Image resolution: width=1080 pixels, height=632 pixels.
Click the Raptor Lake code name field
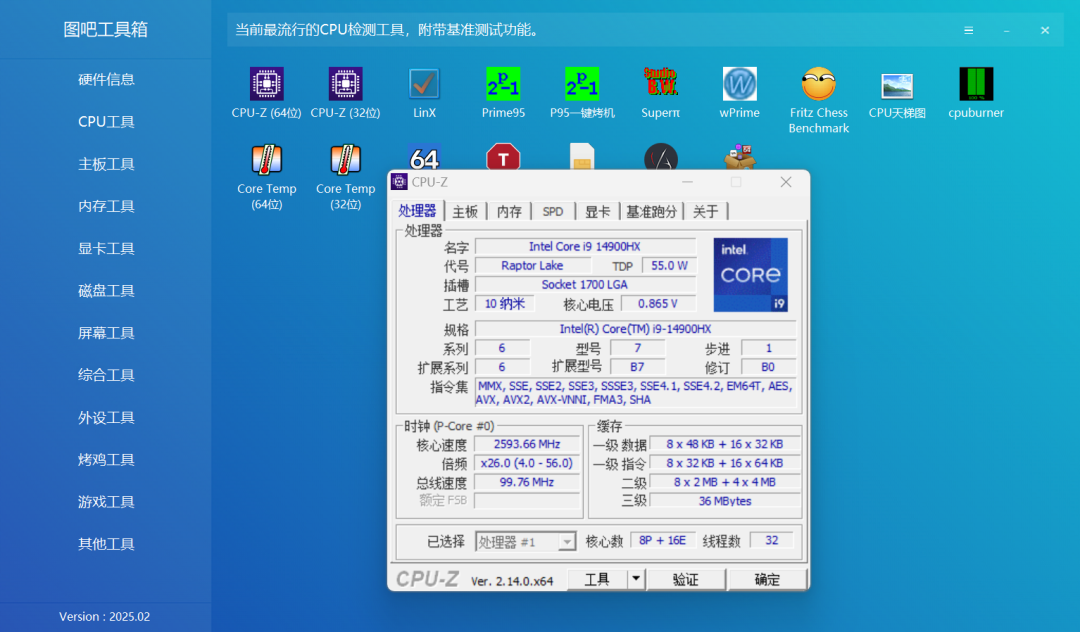532,265
